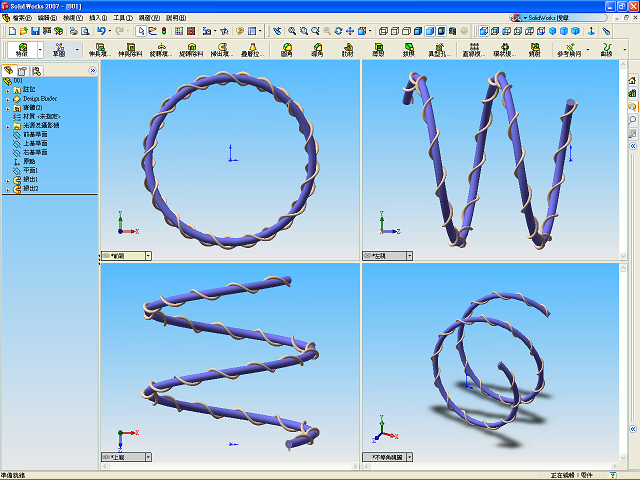Switch to Wireframe display style
The height and width of the screenshot is (480, 640).
point(383,31)
